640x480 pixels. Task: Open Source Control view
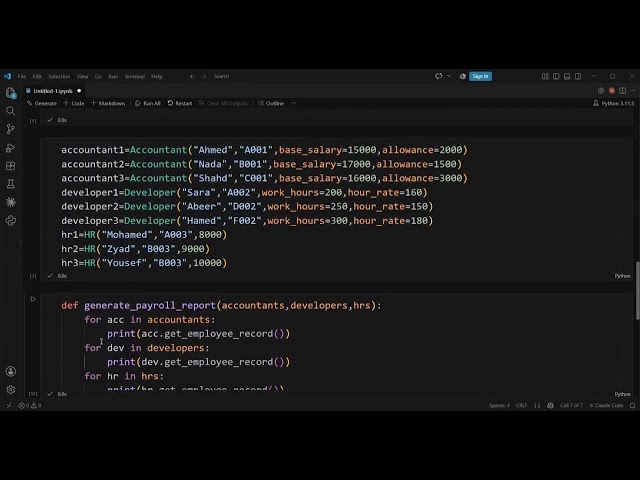click(11, 129)
